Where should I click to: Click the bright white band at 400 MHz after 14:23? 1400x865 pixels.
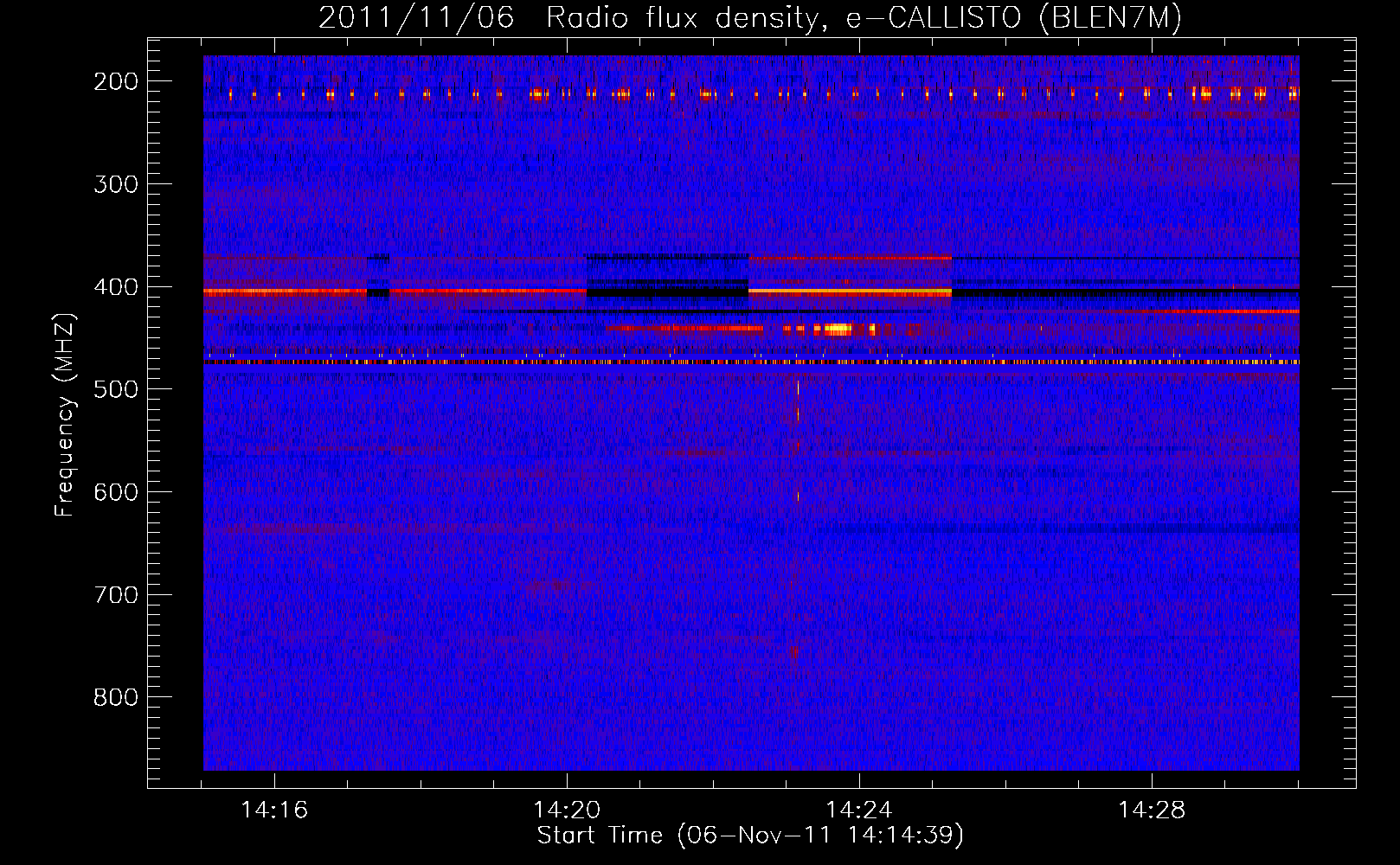click(x=850, y=292)
